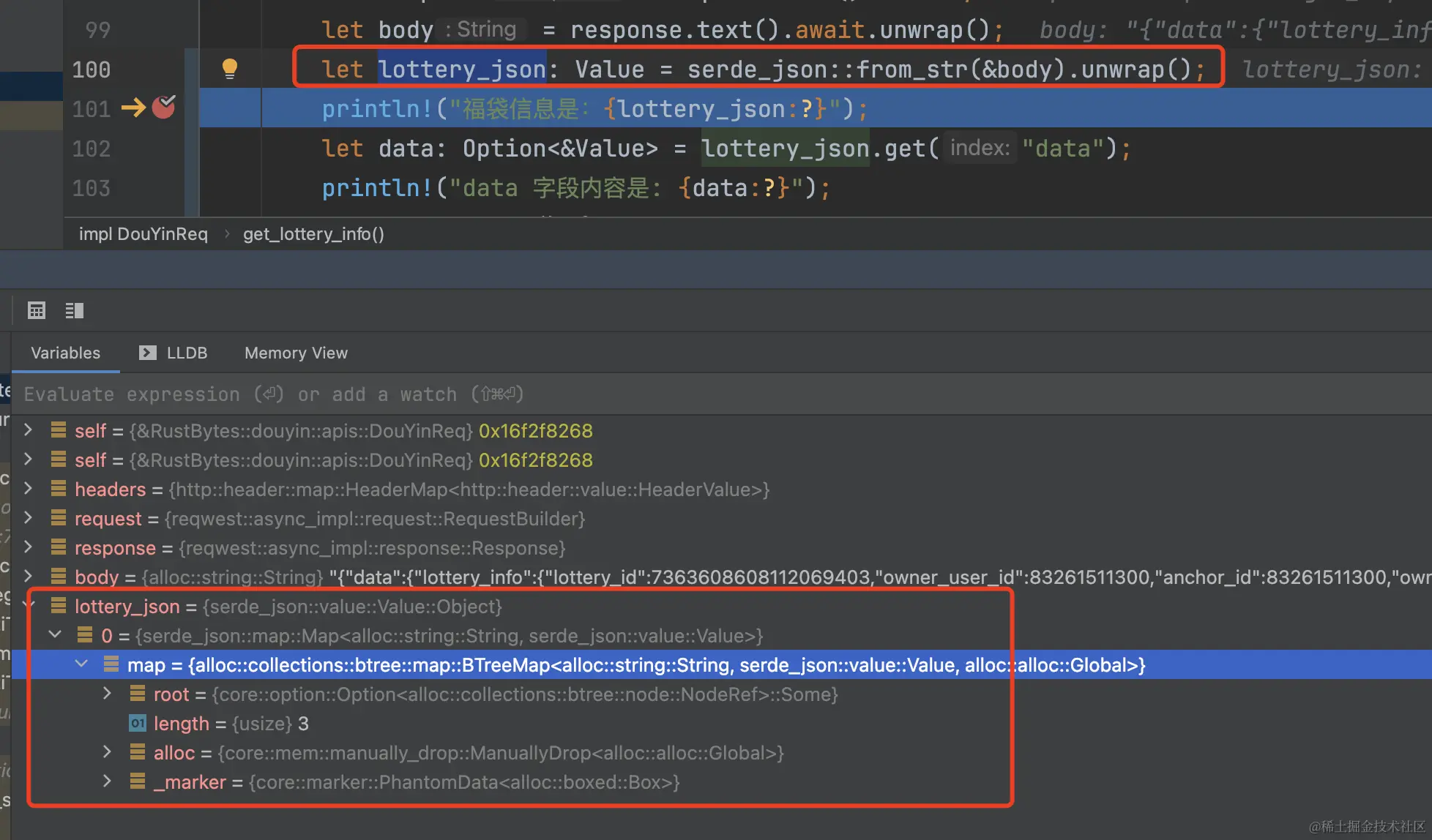Click the yellow lightbulb quick-fix icon
1432x840 pixels.
click(x=229, y=69)
